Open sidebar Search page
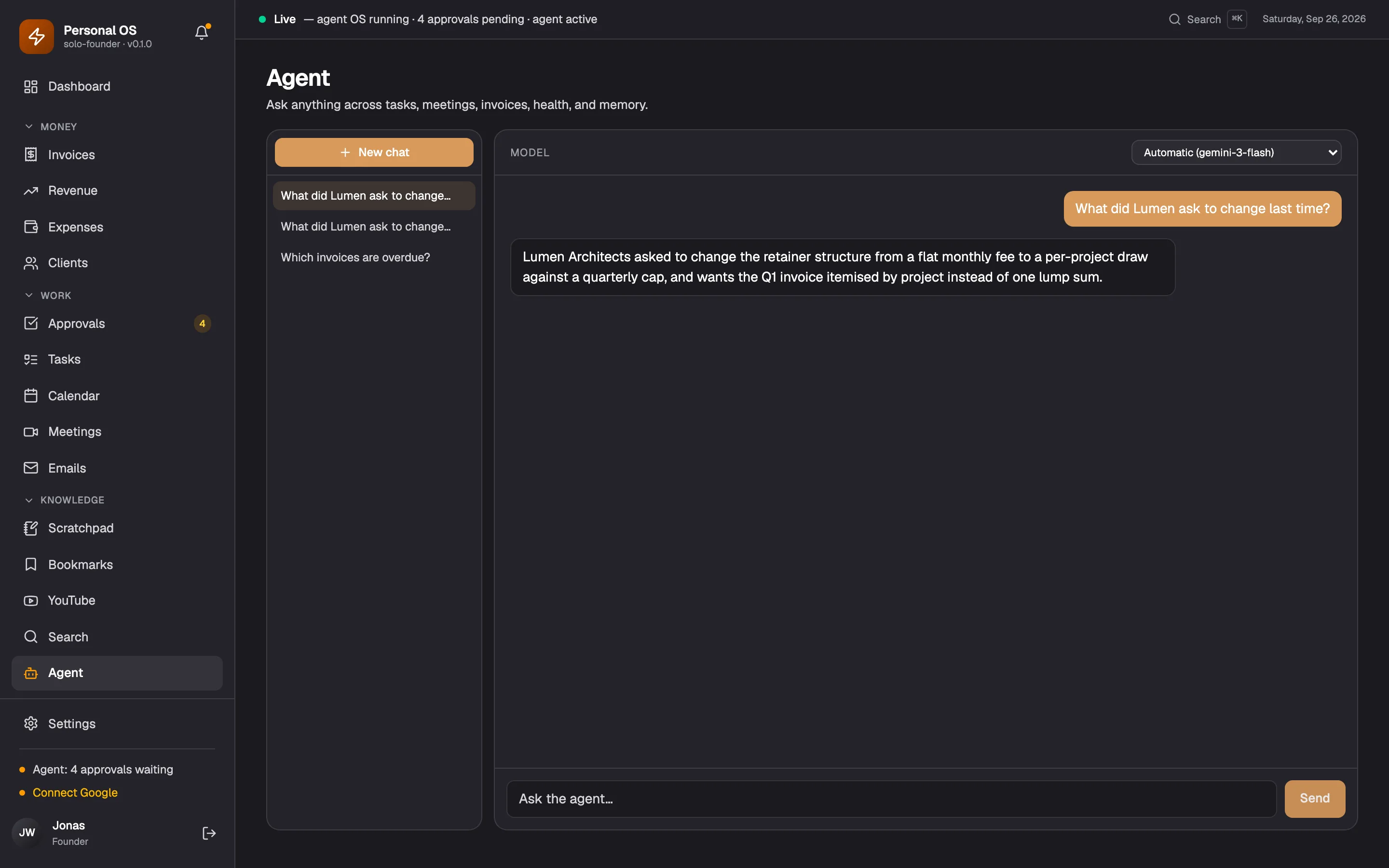 click(117, 637)
